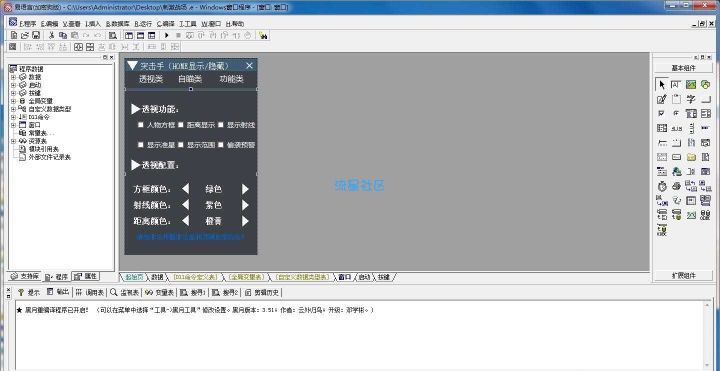Expand the 自定义数据类型 tree node

point(13,109)
